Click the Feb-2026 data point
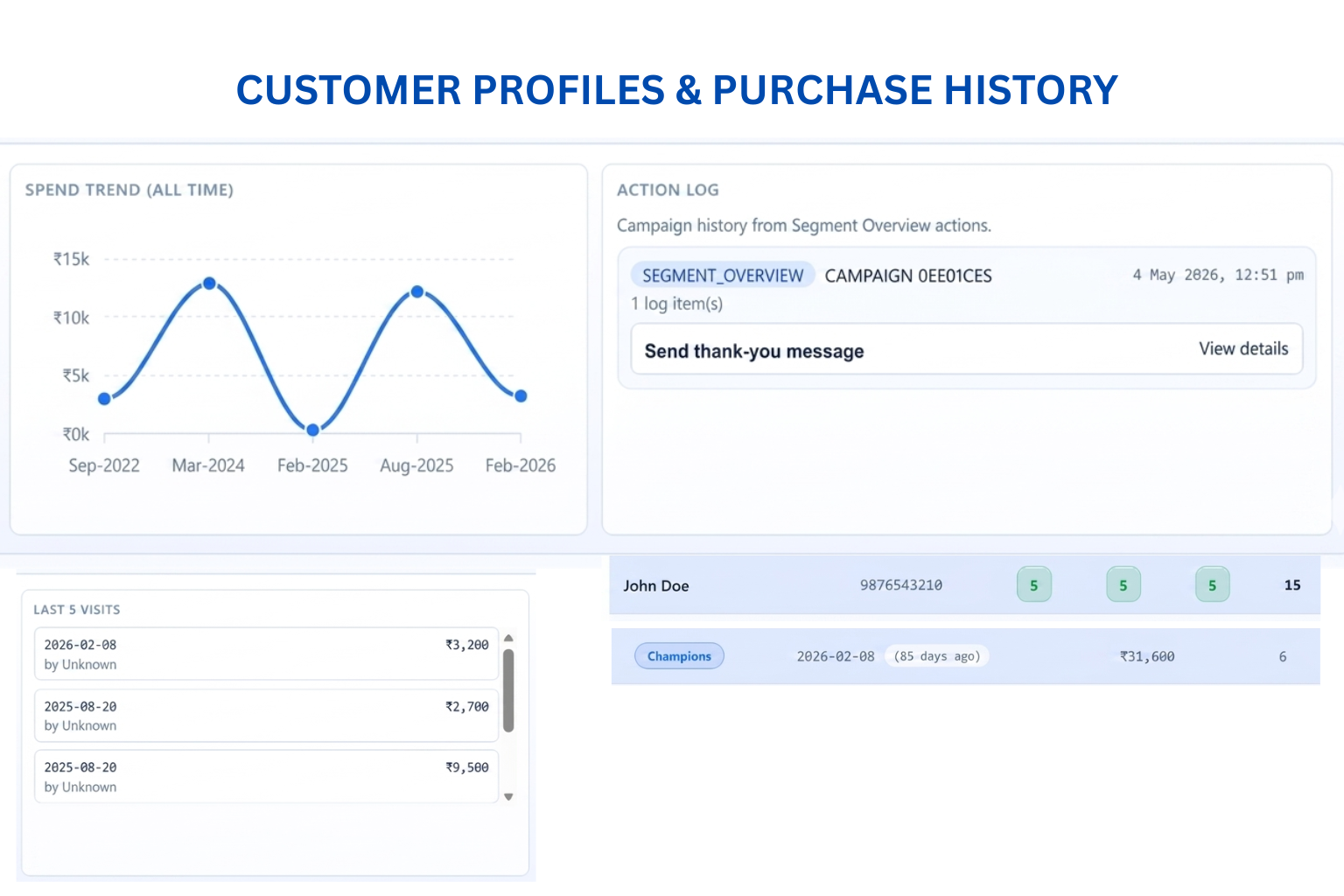Image resolution: width=1344 pixels, height=896 pixels. 521,396
